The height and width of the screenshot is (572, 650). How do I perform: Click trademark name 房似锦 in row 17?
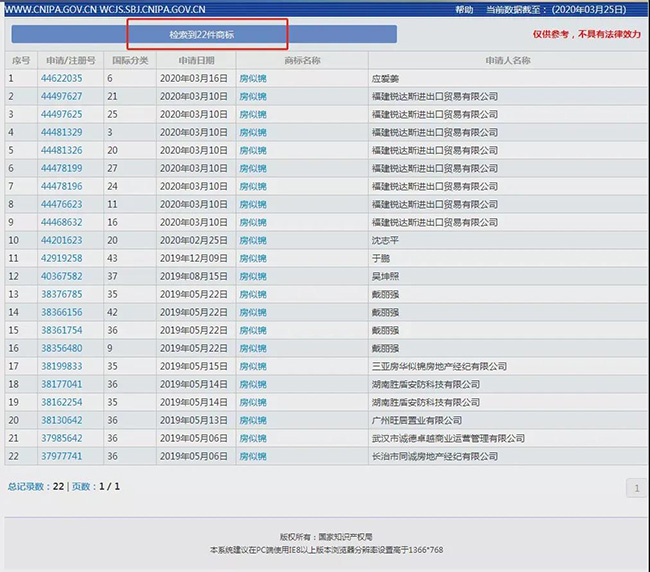click(253, 366)
